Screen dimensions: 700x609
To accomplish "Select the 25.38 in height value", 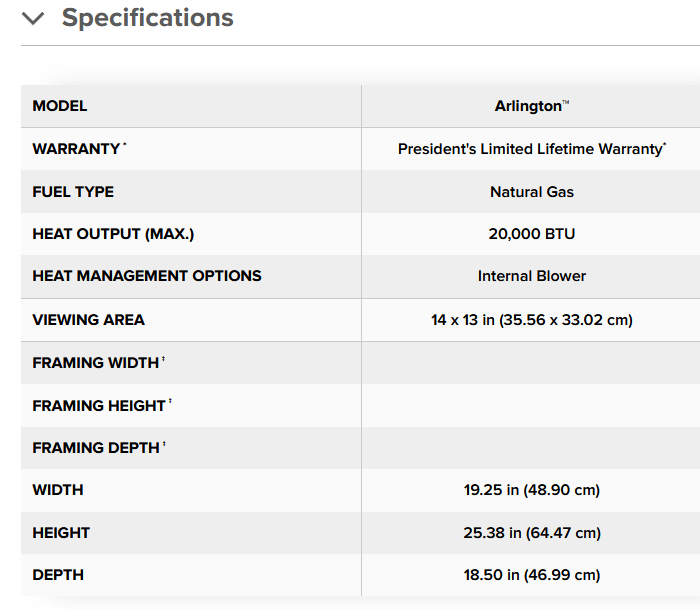I will (532, 533).
